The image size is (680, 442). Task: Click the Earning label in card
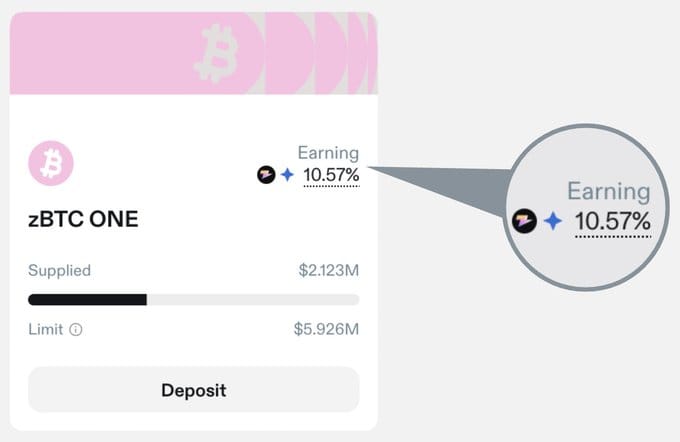click(328, 153)
